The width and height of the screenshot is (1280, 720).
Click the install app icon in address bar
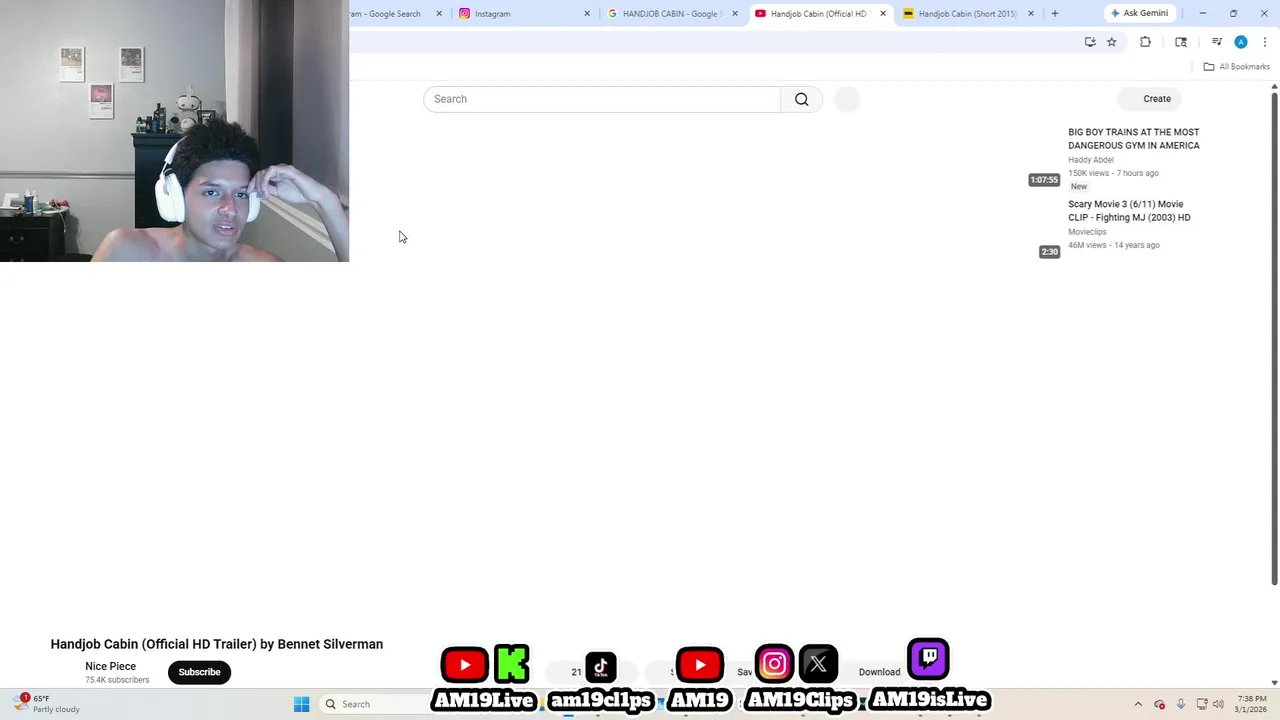(x=1090, y=42)
